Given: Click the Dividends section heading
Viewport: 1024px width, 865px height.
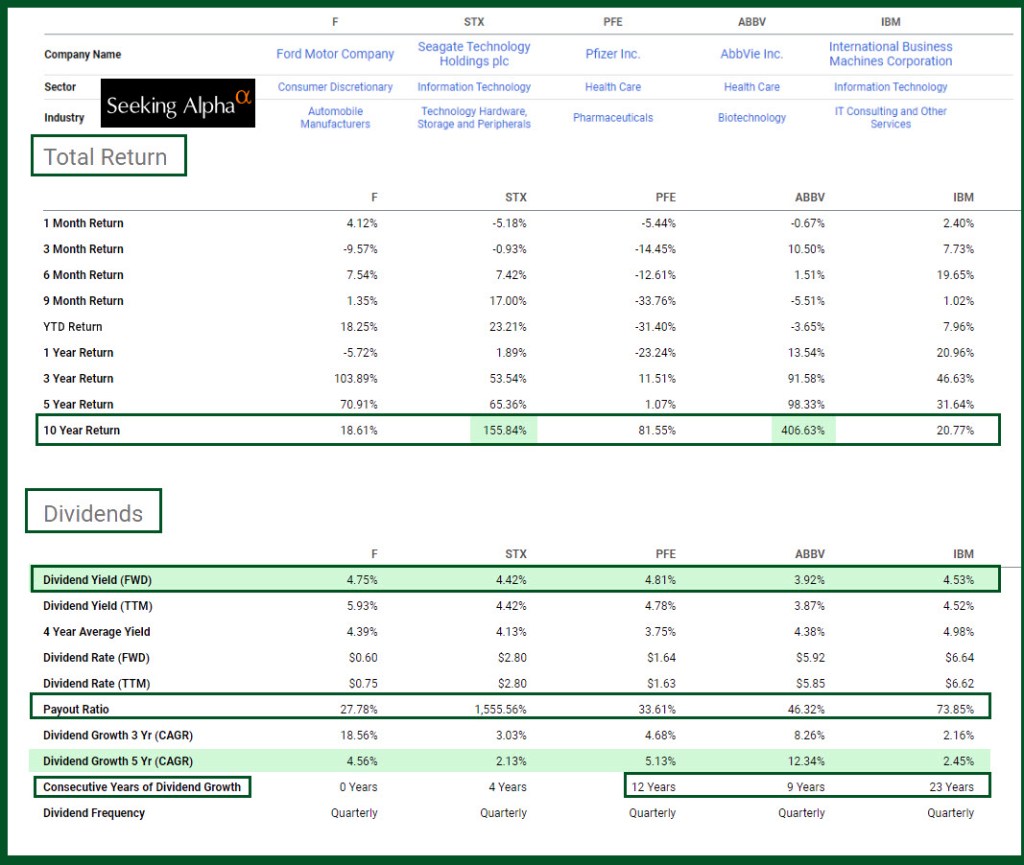Looking at the screenshot, I should (x=94, y=514).
